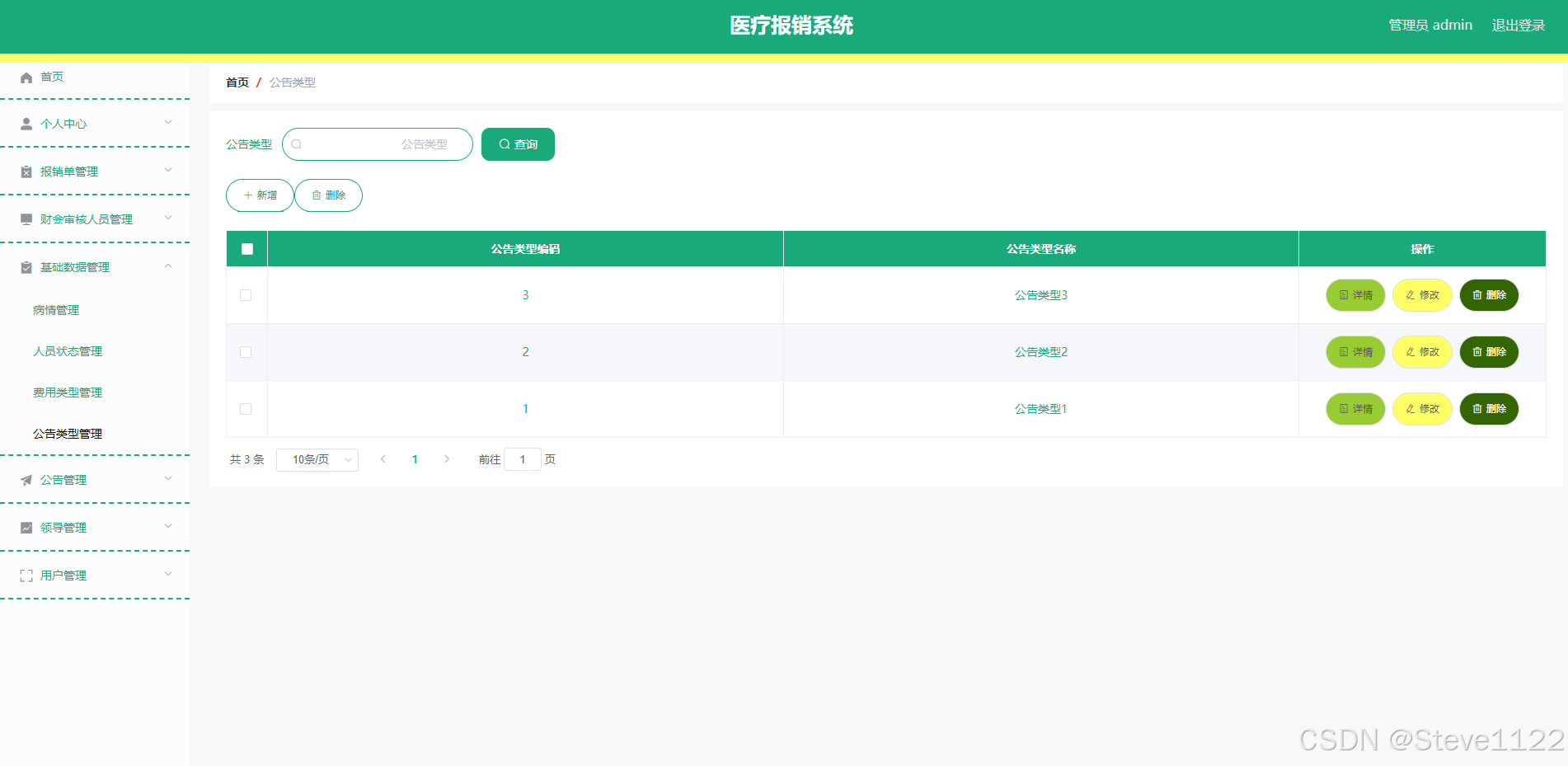Screen dimensions: 1568x766
Task: Check the row for 公告类型1
Action: (246, 409)
